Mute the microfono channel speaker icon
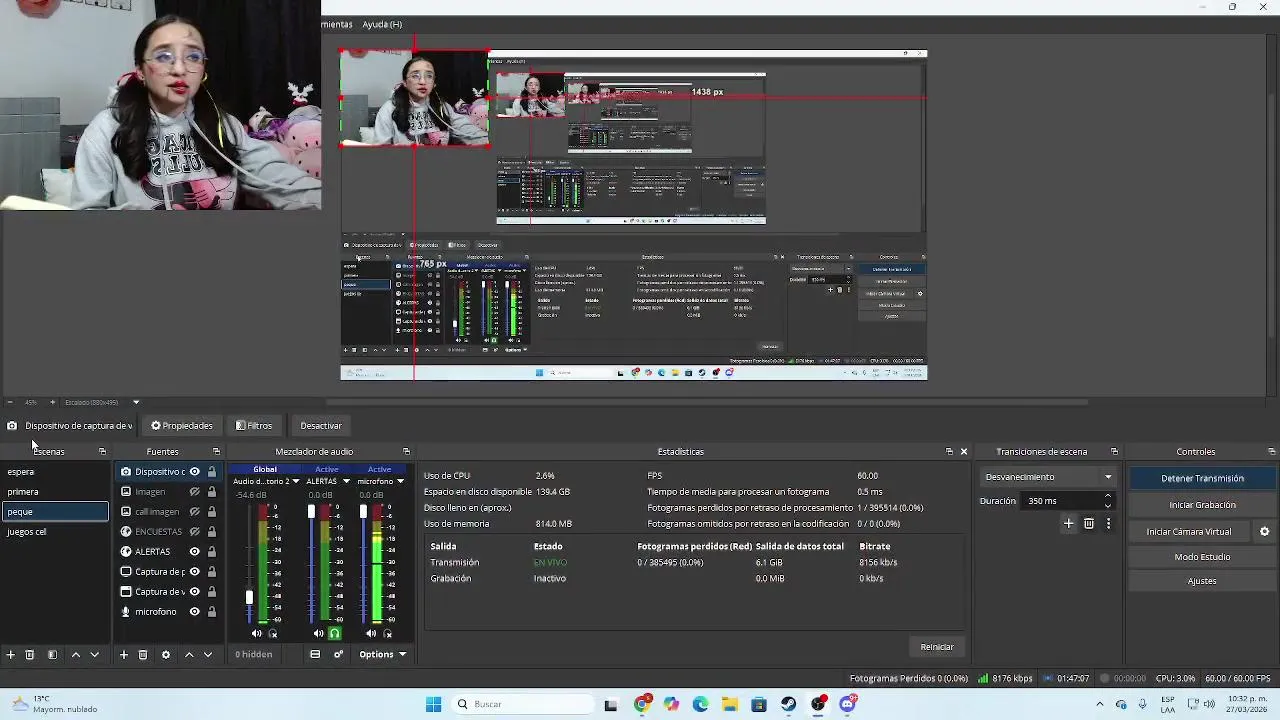The width and height of the screenshot is (1280, 720). (371, 633)
